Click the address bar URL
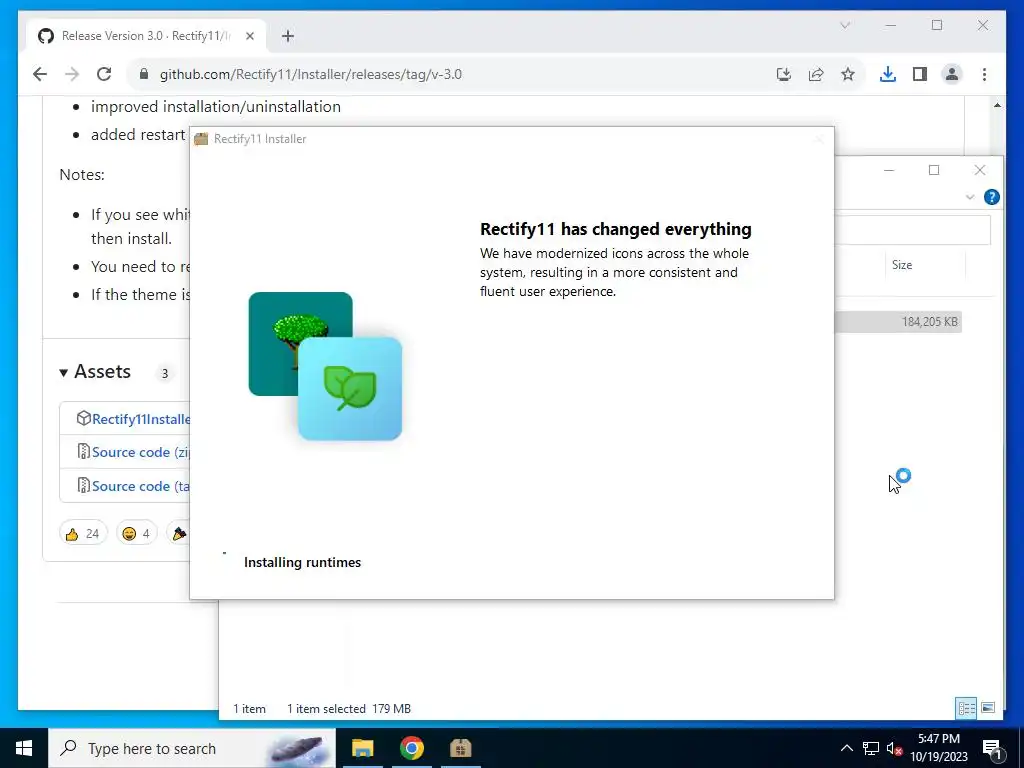The width and height of the screenshot is (1024, 768). (310, 74)
